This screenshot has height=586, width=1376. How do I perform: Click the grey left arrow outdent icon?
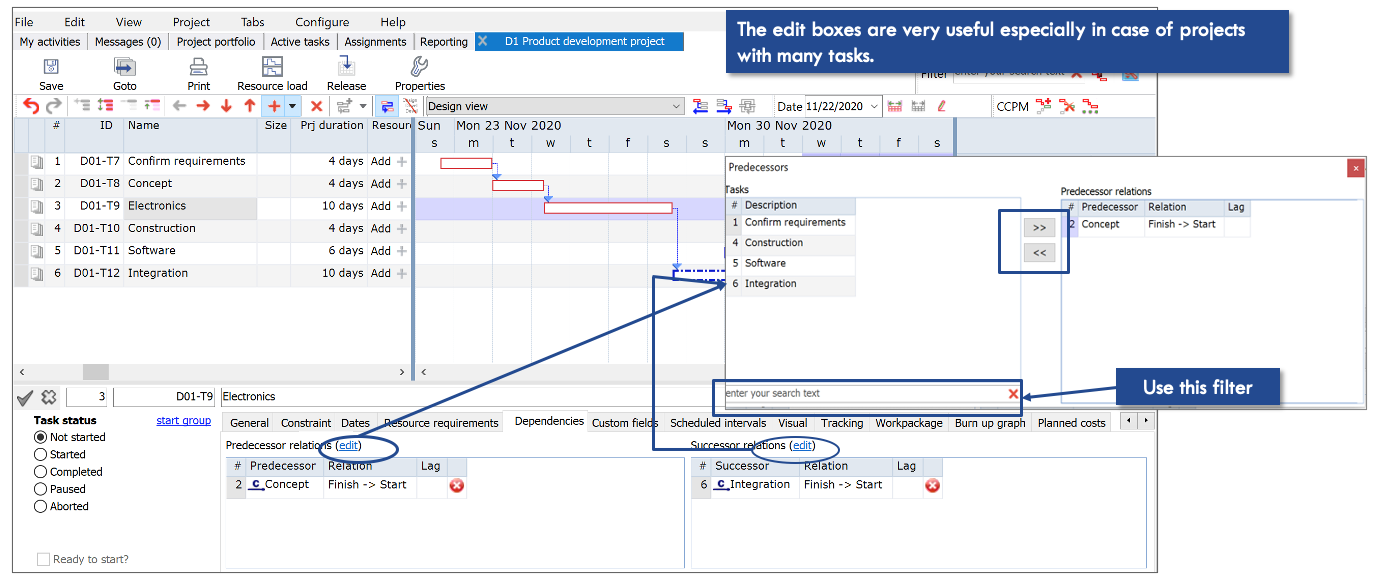[180, 106]
